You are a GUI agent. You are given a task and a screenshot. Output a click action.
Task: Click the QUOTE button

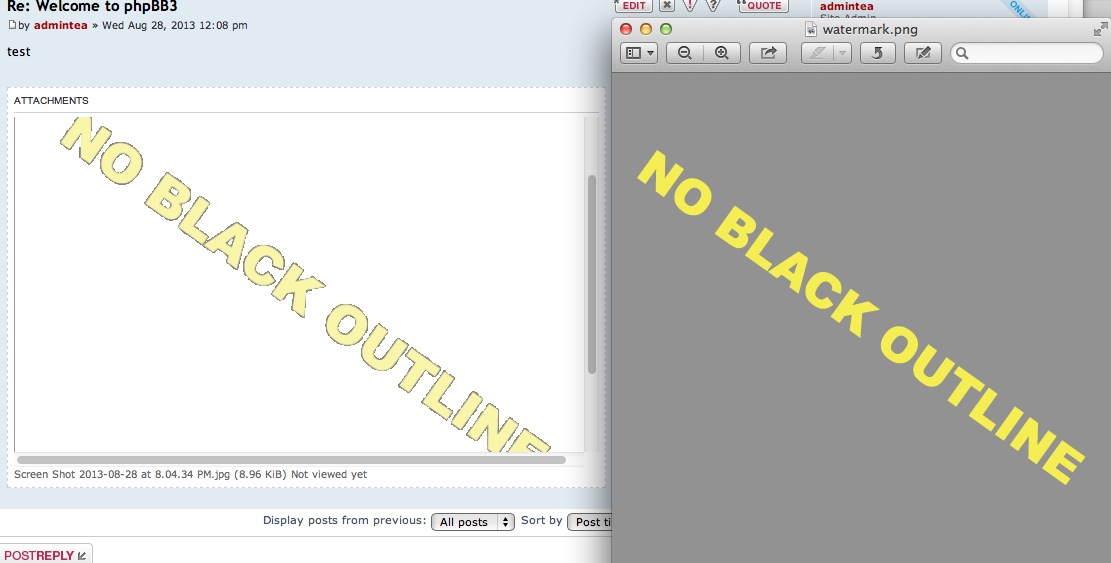(x=763, y=5)
